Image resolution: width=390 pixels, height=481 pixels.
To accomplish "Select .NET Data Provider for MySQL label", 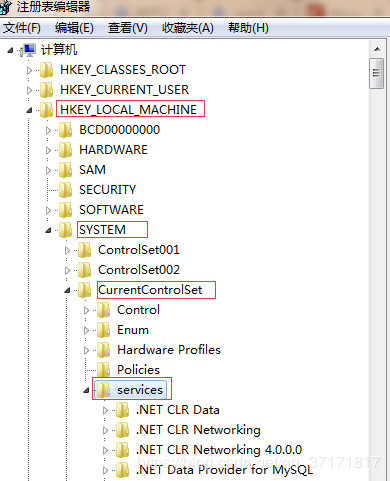I will (224, 470).
